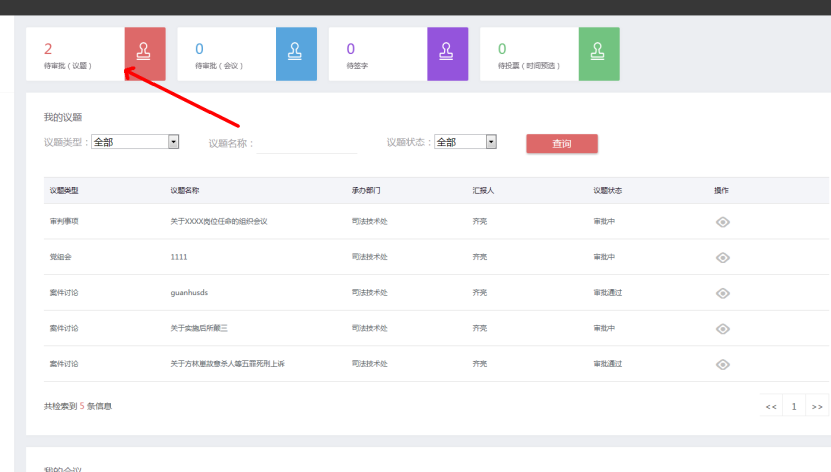The width and height of the screenshot is (831, 472).
Task: Click the 议题名称 input field
Action: 307,144
